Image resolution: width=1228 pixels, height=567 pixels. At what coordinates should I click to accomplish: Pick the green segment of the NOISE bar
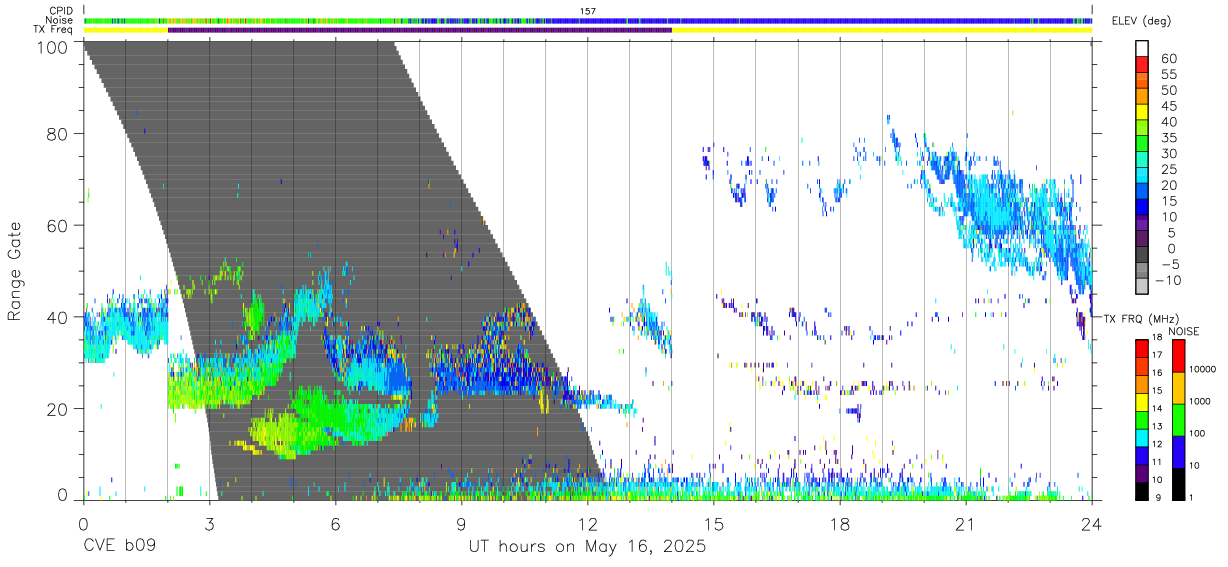point(1179,420)
